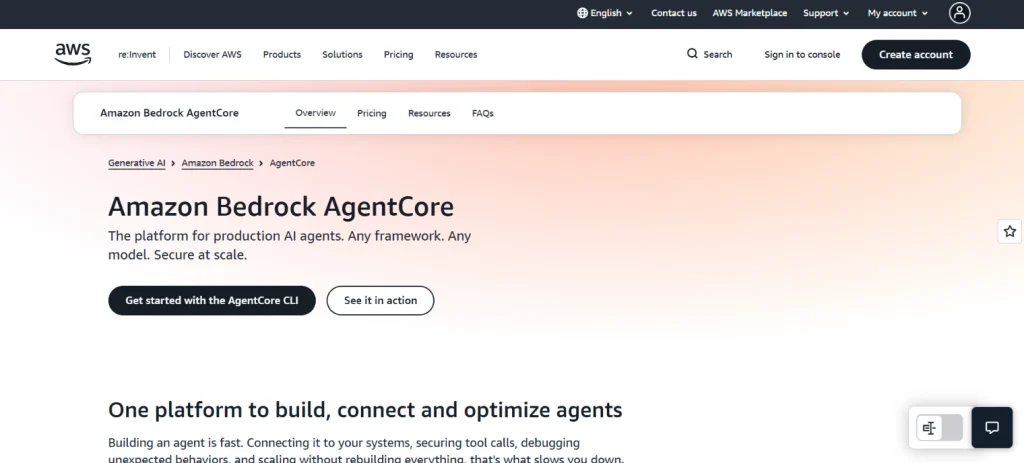Click the search magnifier icon
The width and height of the screenshot is (1024, 463).
[692, 54]
